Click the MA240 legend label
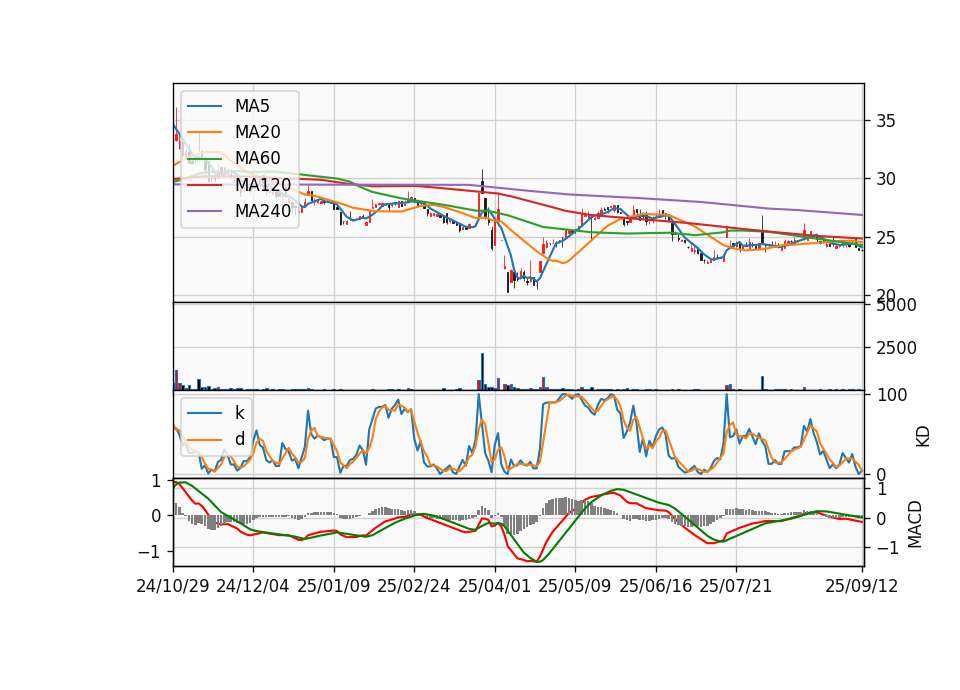Viewport: 960px width, 690px height. coord(263,211)
